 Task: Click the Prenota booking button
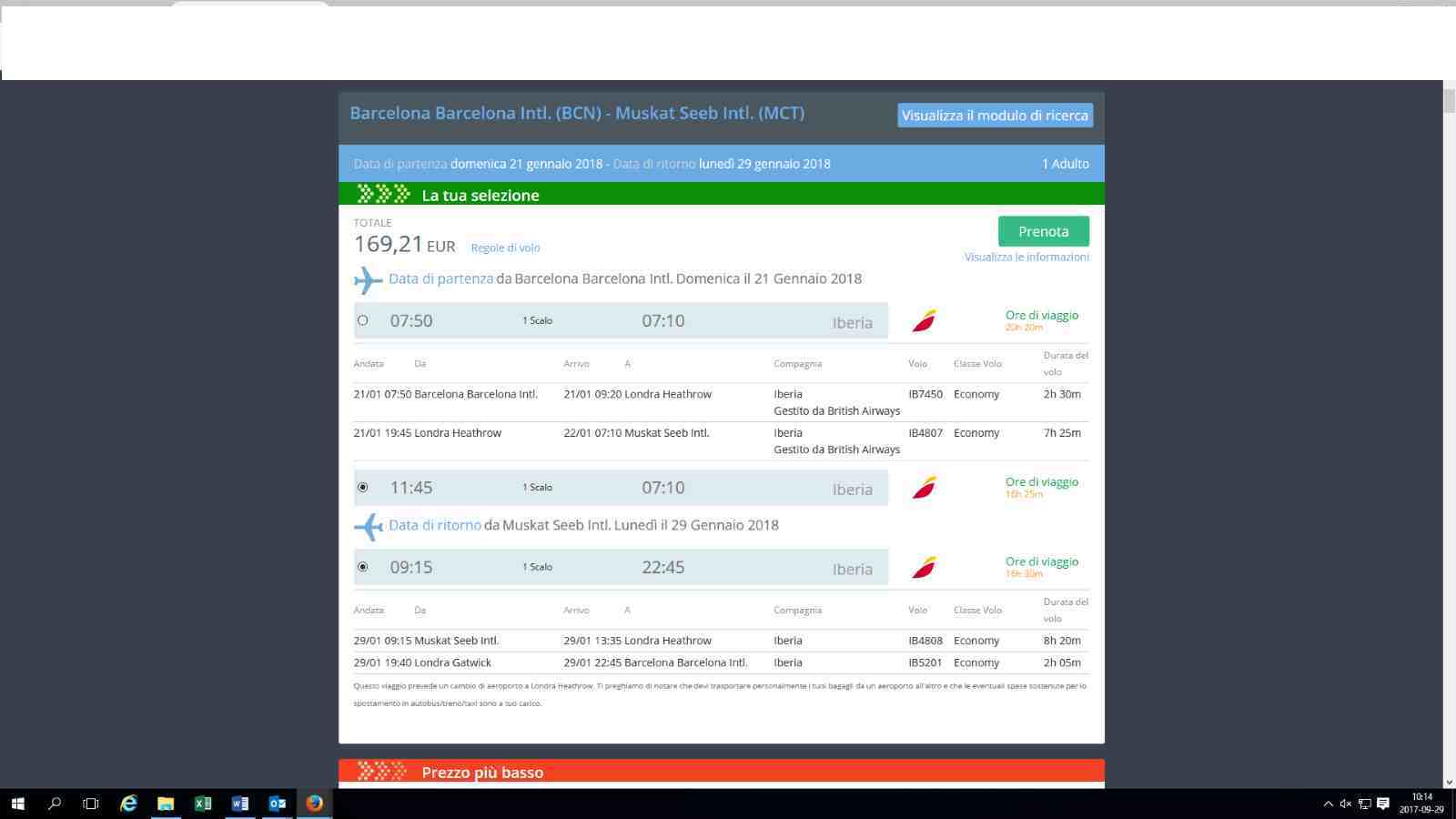pos(1043,231)
